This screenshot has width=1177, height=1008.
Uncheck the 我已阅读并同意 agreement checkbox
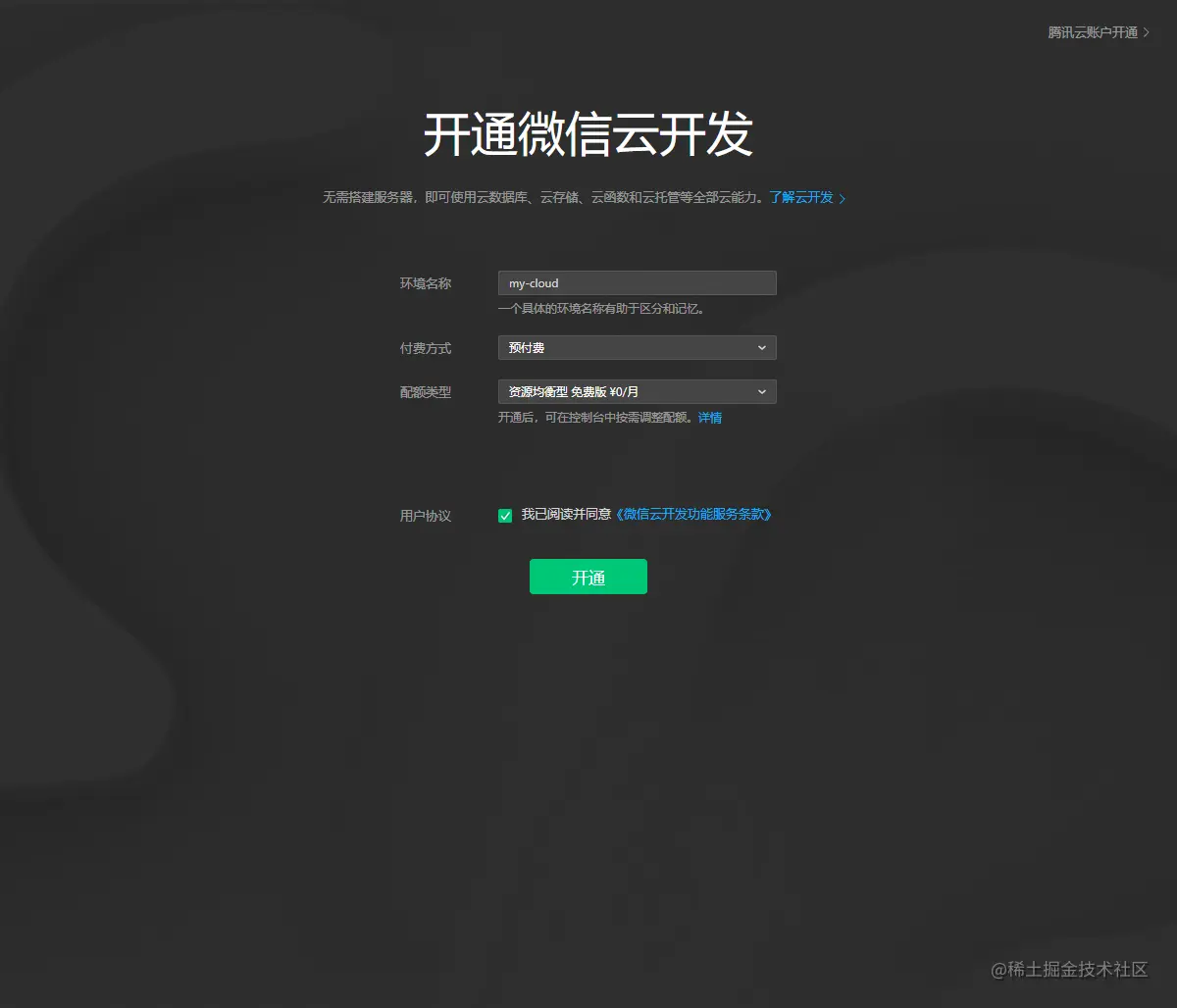coord(505,516)
